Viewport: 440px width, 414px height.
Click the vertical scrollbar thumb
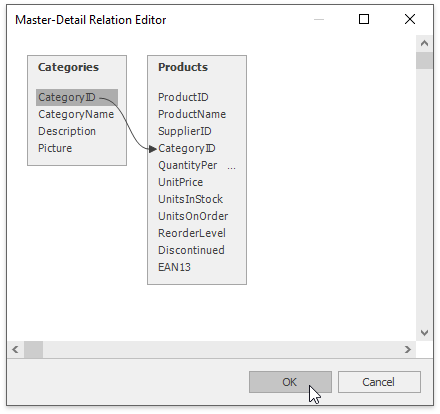[x=424, y=60]
